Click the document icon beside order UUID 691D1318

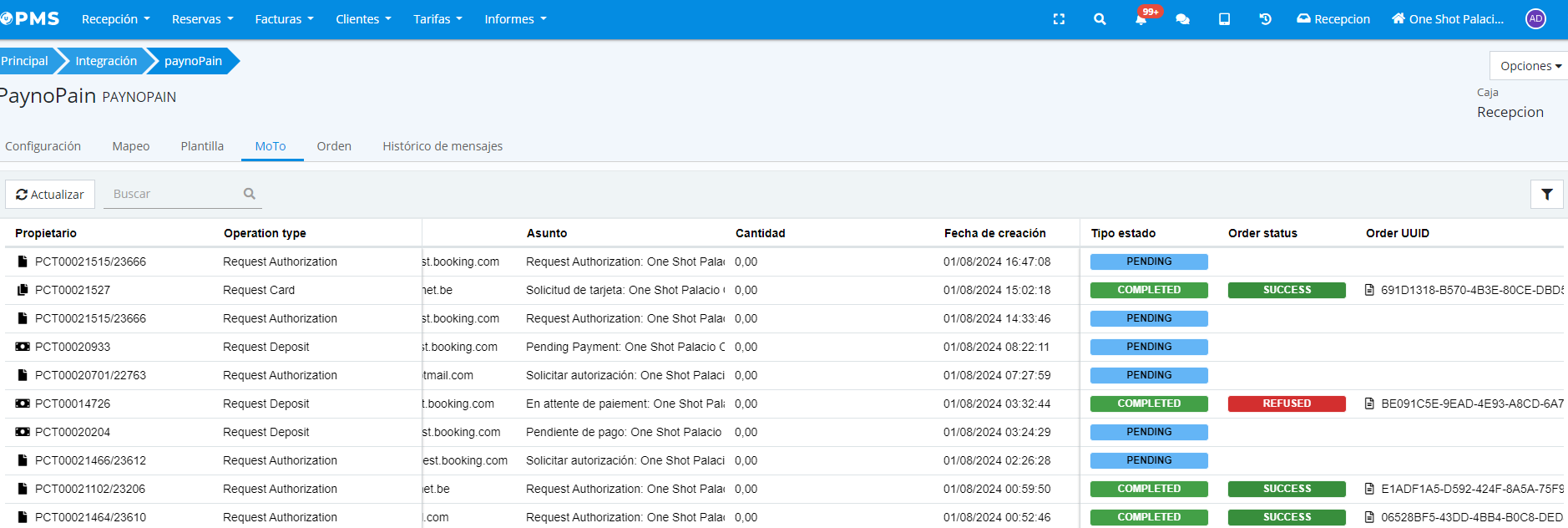[1369, 290]
